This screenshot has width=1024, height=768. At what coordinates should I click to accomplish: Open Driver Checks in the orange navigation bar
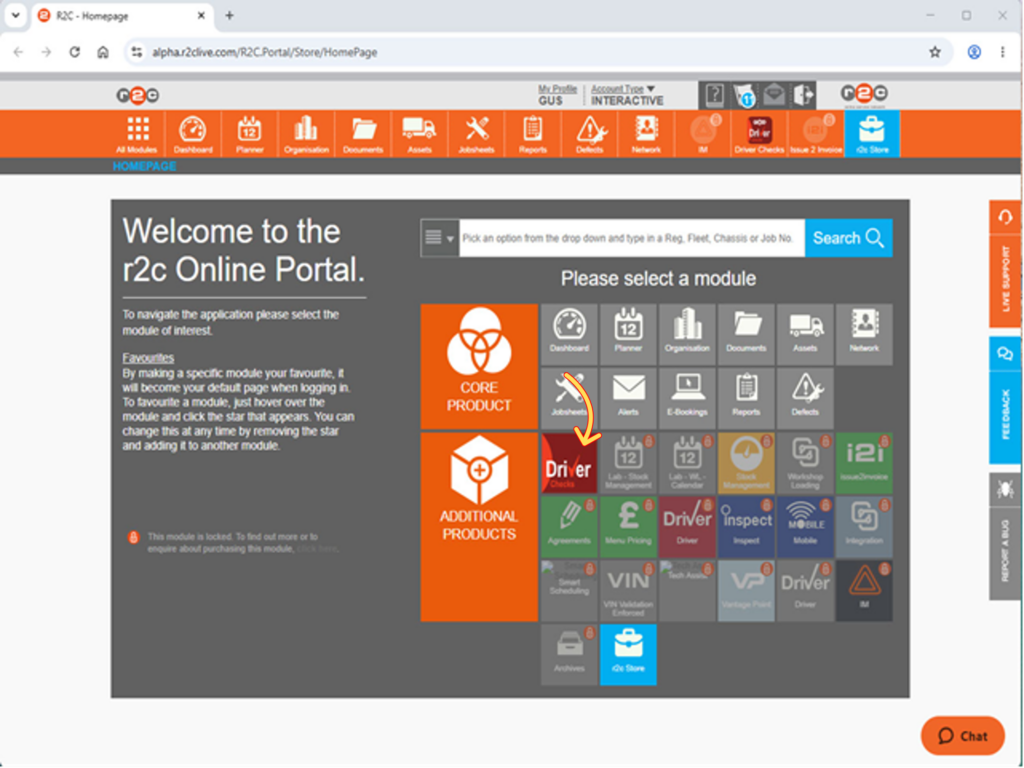pos(759,134)
